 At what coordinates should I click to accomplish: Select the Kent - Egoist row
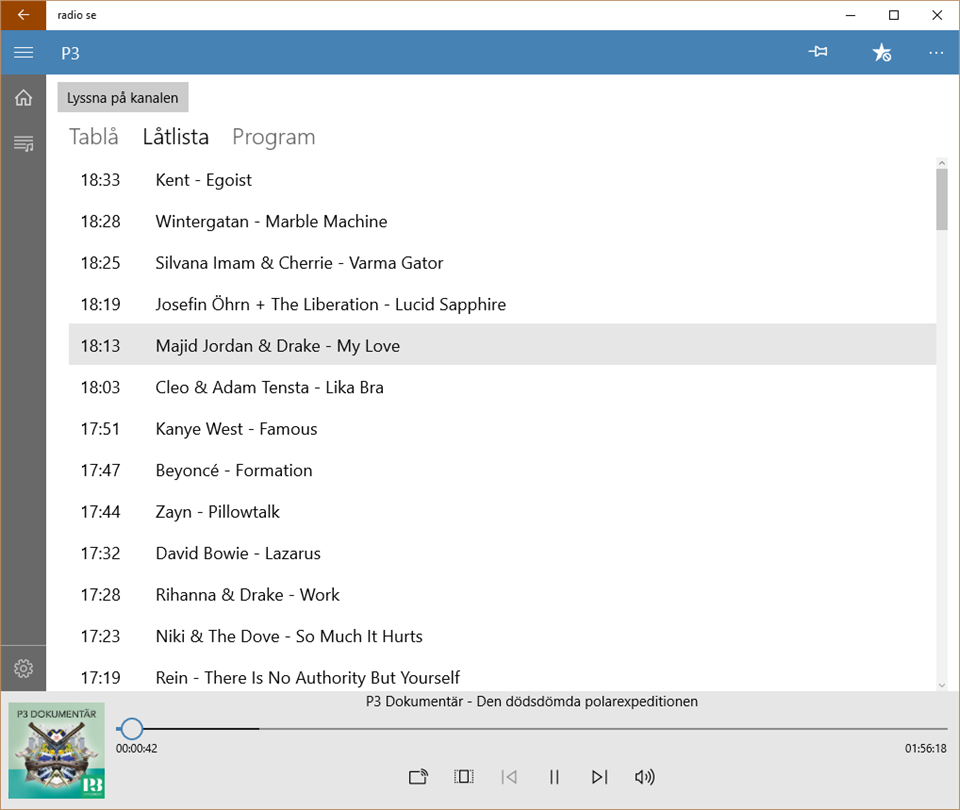pyautogui.click(x=502, y=180)
